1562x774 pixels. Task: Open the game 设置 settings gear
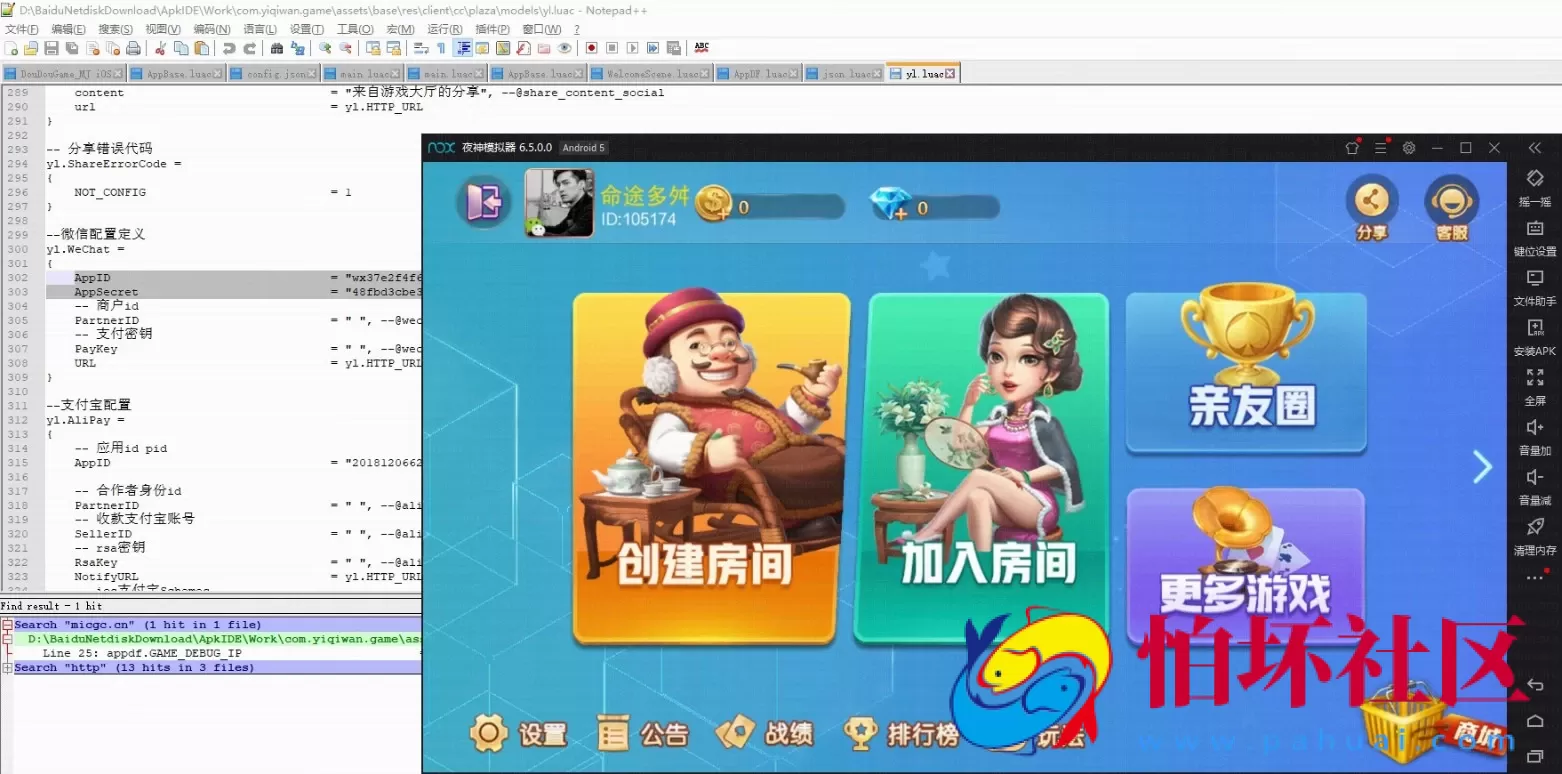490,732
